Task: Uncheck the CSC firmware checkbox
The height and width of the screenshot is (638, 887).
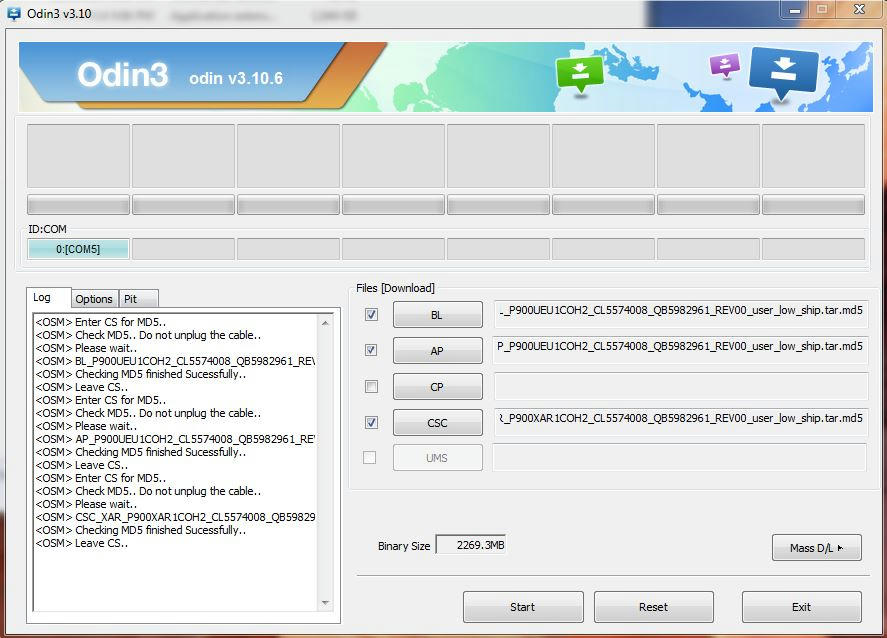Action: 370,422
